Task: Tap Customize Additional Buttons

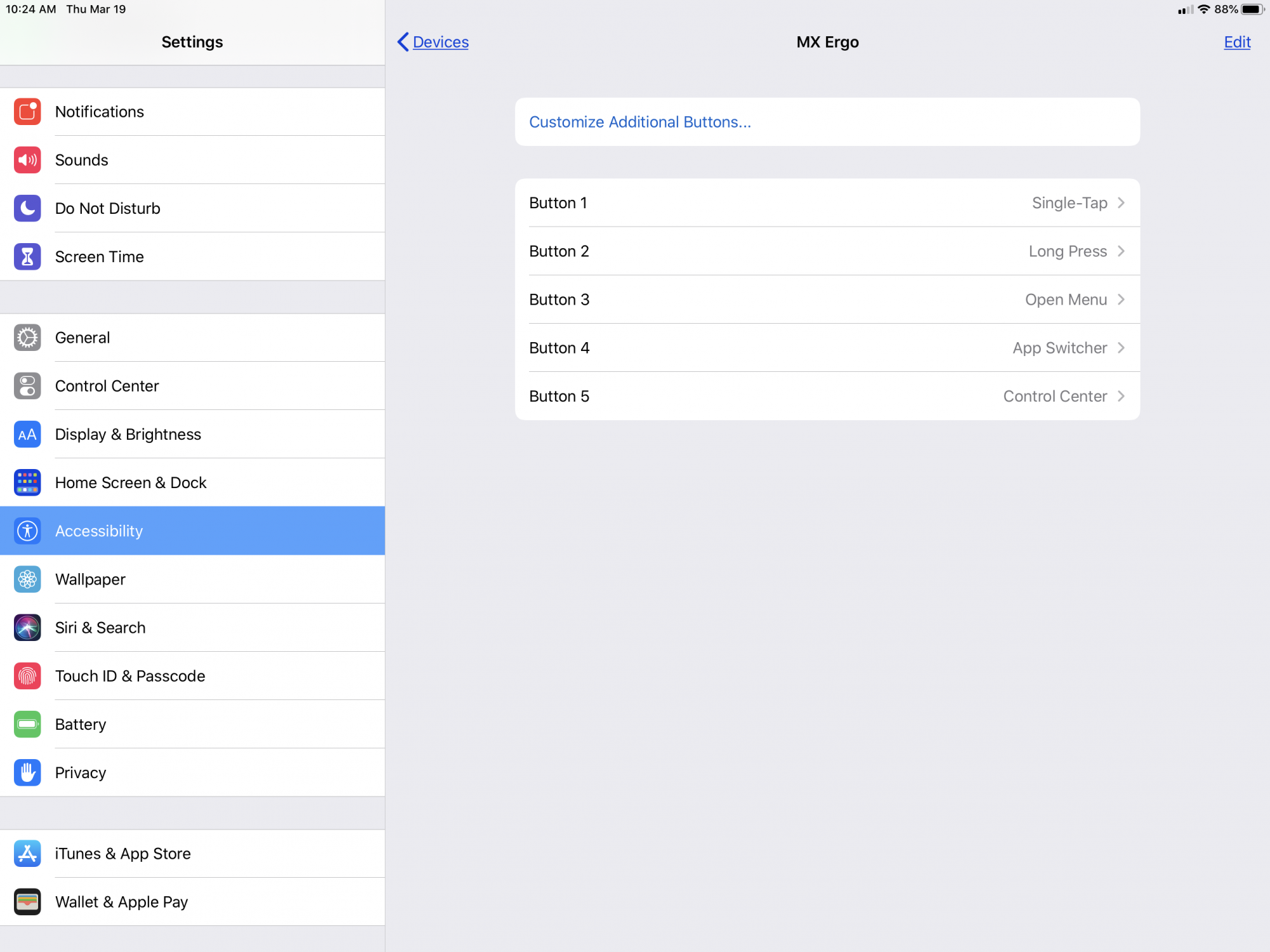Action: [640, 122]
